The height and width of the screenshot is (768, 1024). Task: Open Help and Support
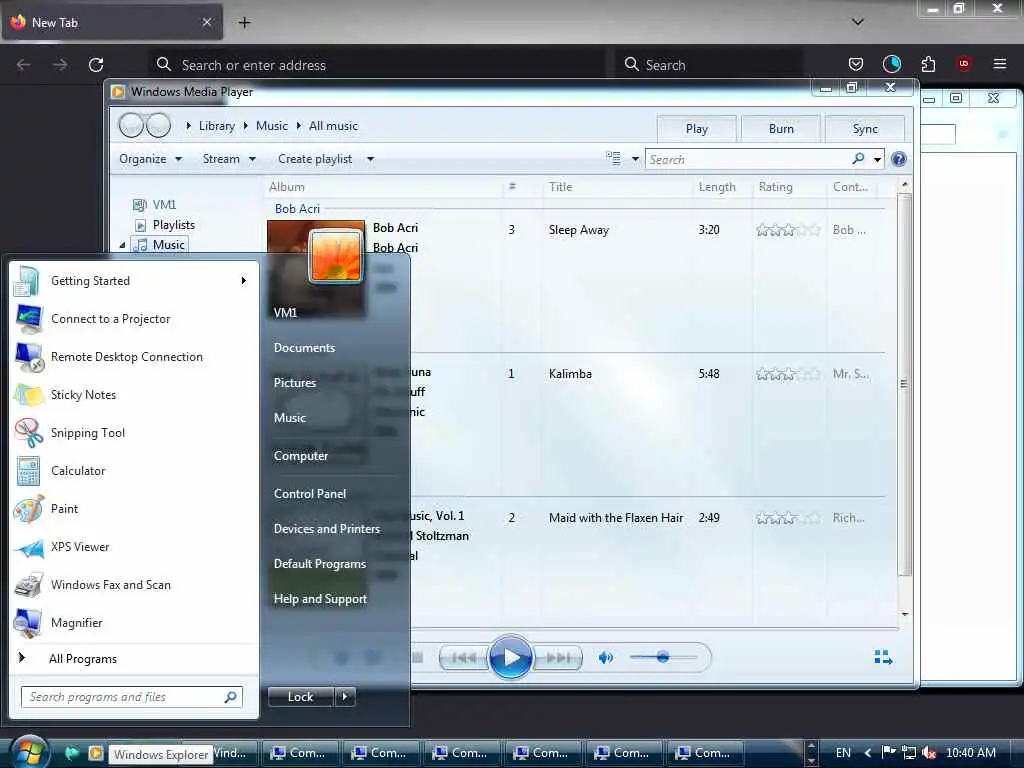pyautogui.click(x=320, y=599)
